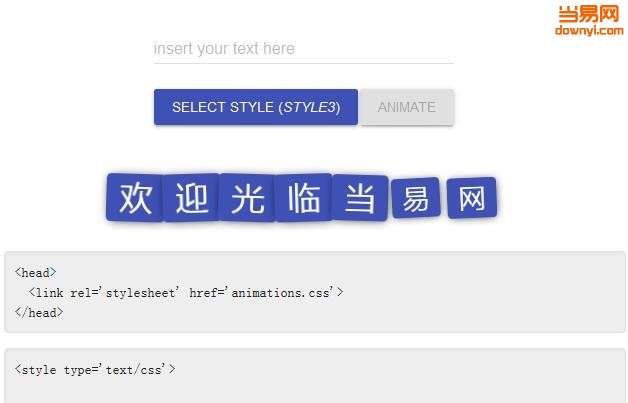This screenshot has height=403, width=628.
Task: Click the 当易网 logo in the corner
Action: point(588,14)
